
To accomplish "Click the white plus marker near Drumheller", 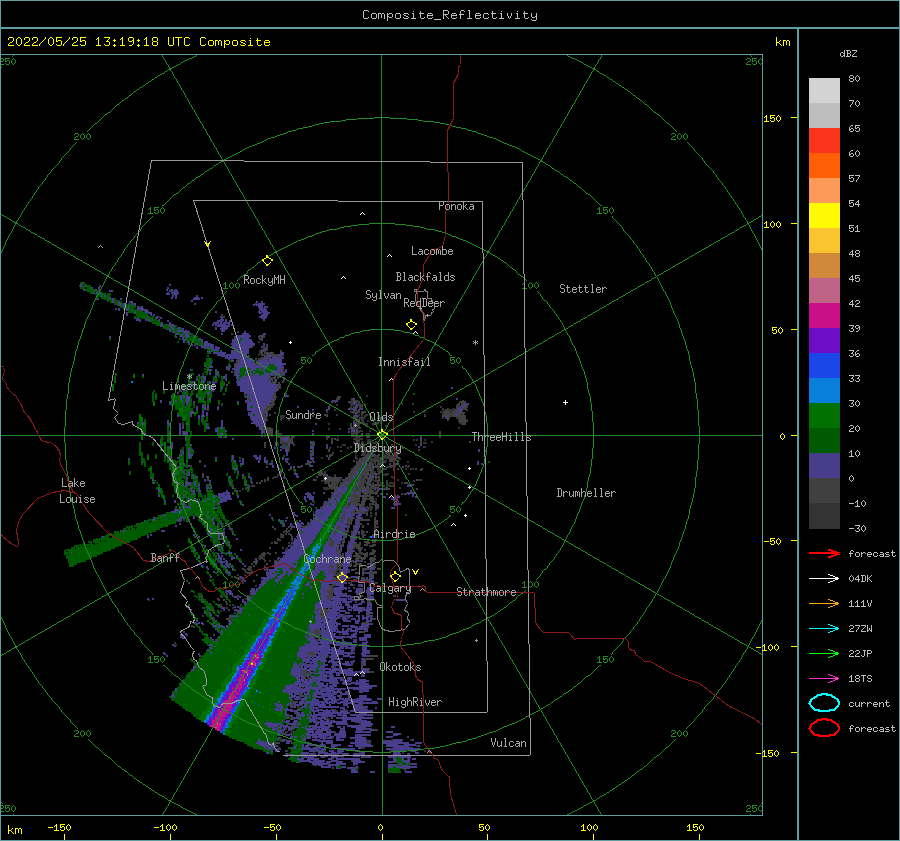I will tap(565, 402).
